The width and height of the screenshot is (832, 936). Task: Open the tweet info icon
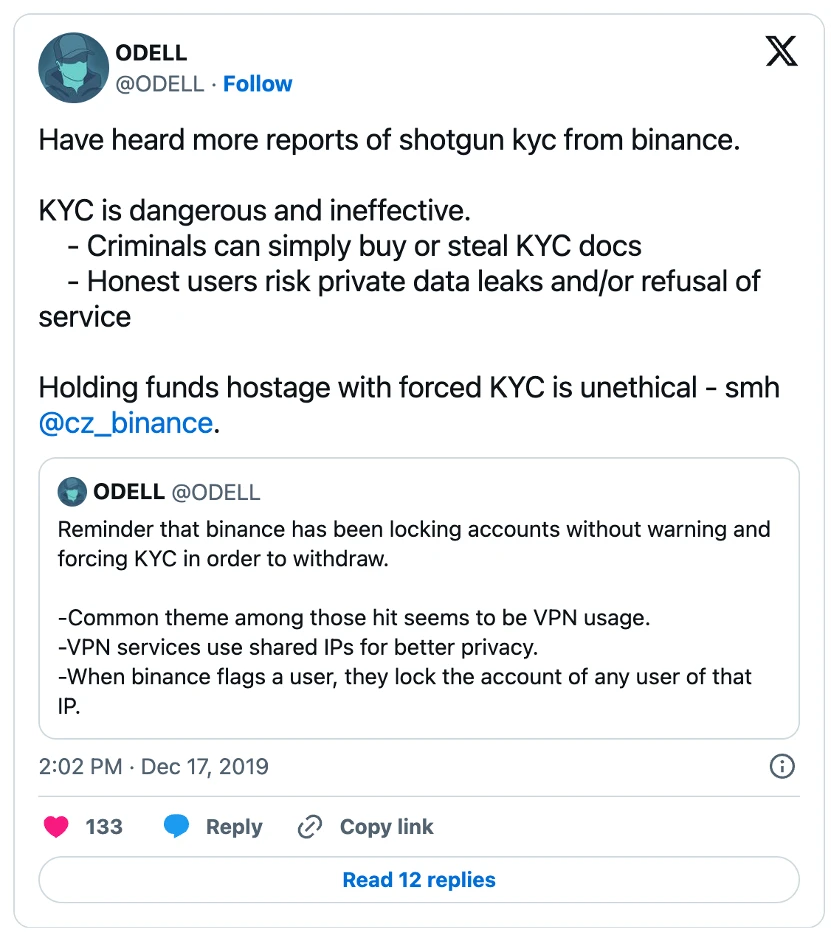tap(781, 767)
